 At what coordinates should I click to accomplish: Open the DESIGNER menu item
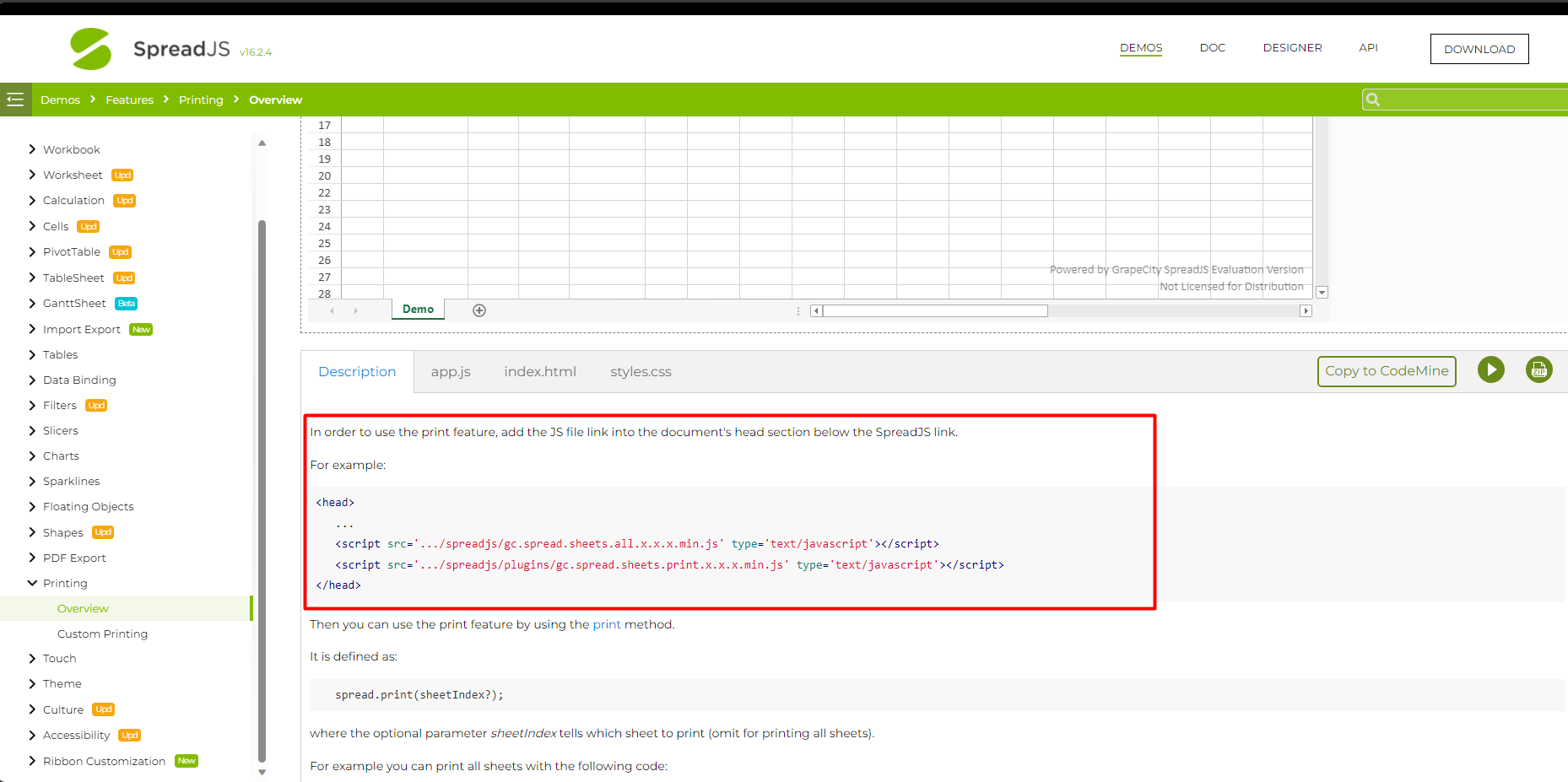tap(1292, 48)
